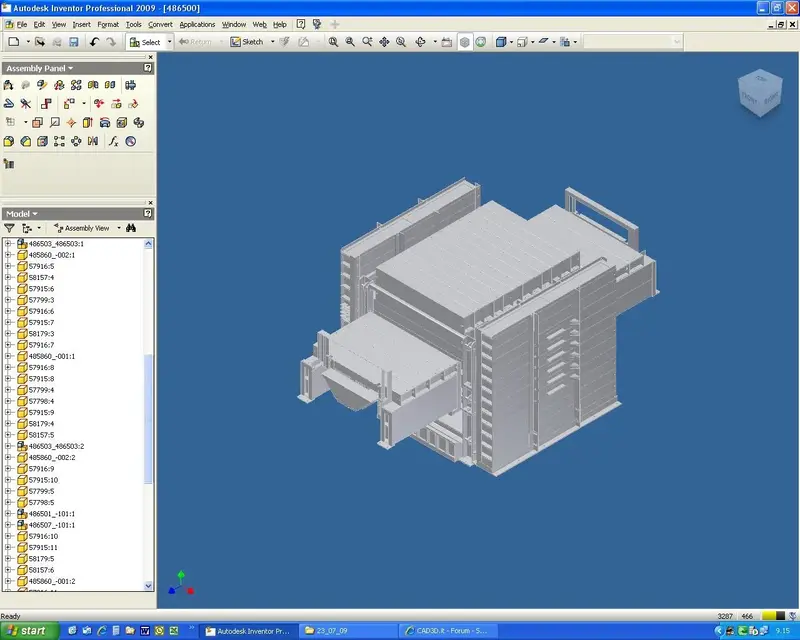
Task: Click the Open file icon in toolbar
Action: click(40, 42)
